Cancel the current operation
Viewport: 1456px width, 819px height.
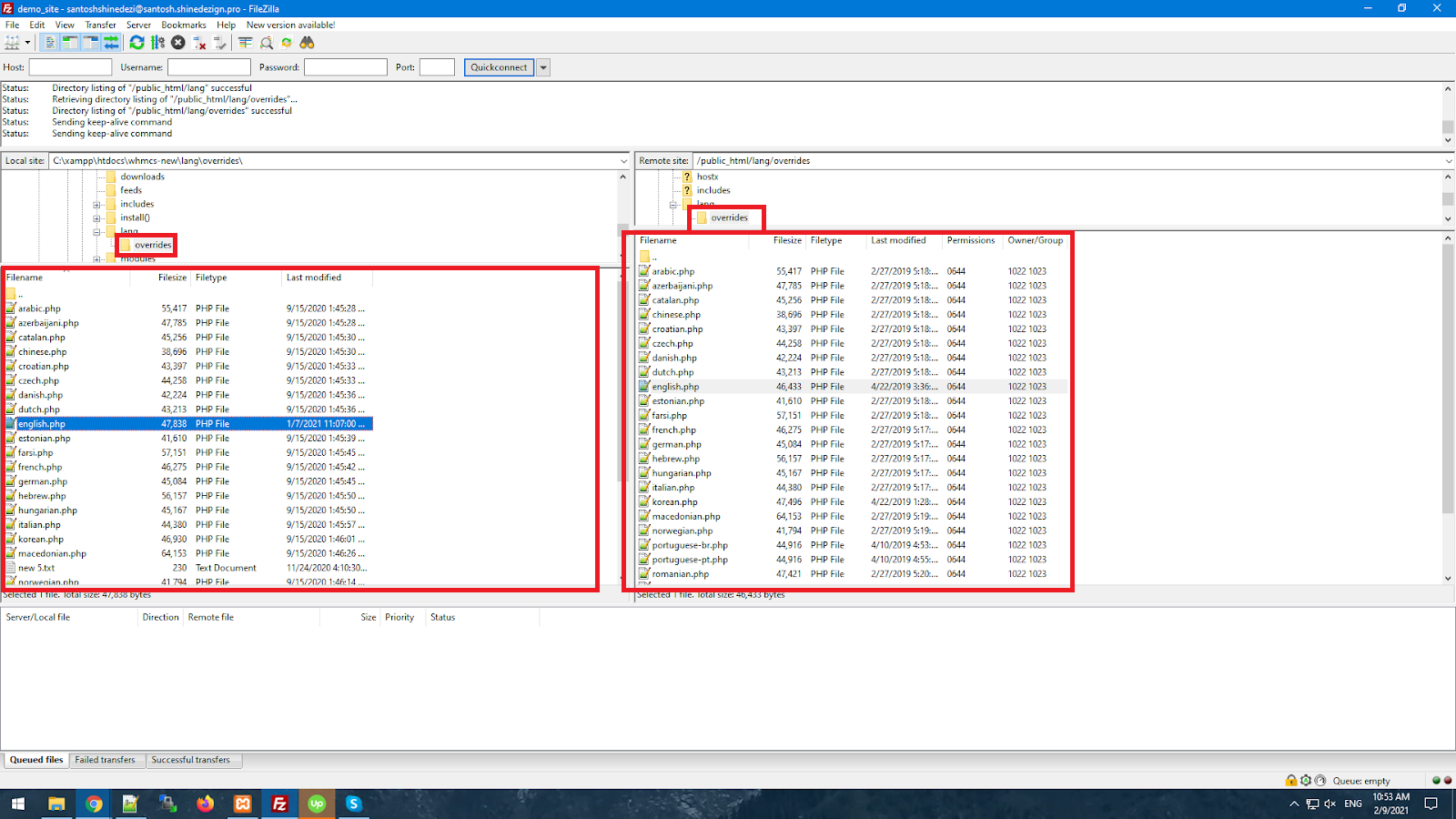(178, 42)
